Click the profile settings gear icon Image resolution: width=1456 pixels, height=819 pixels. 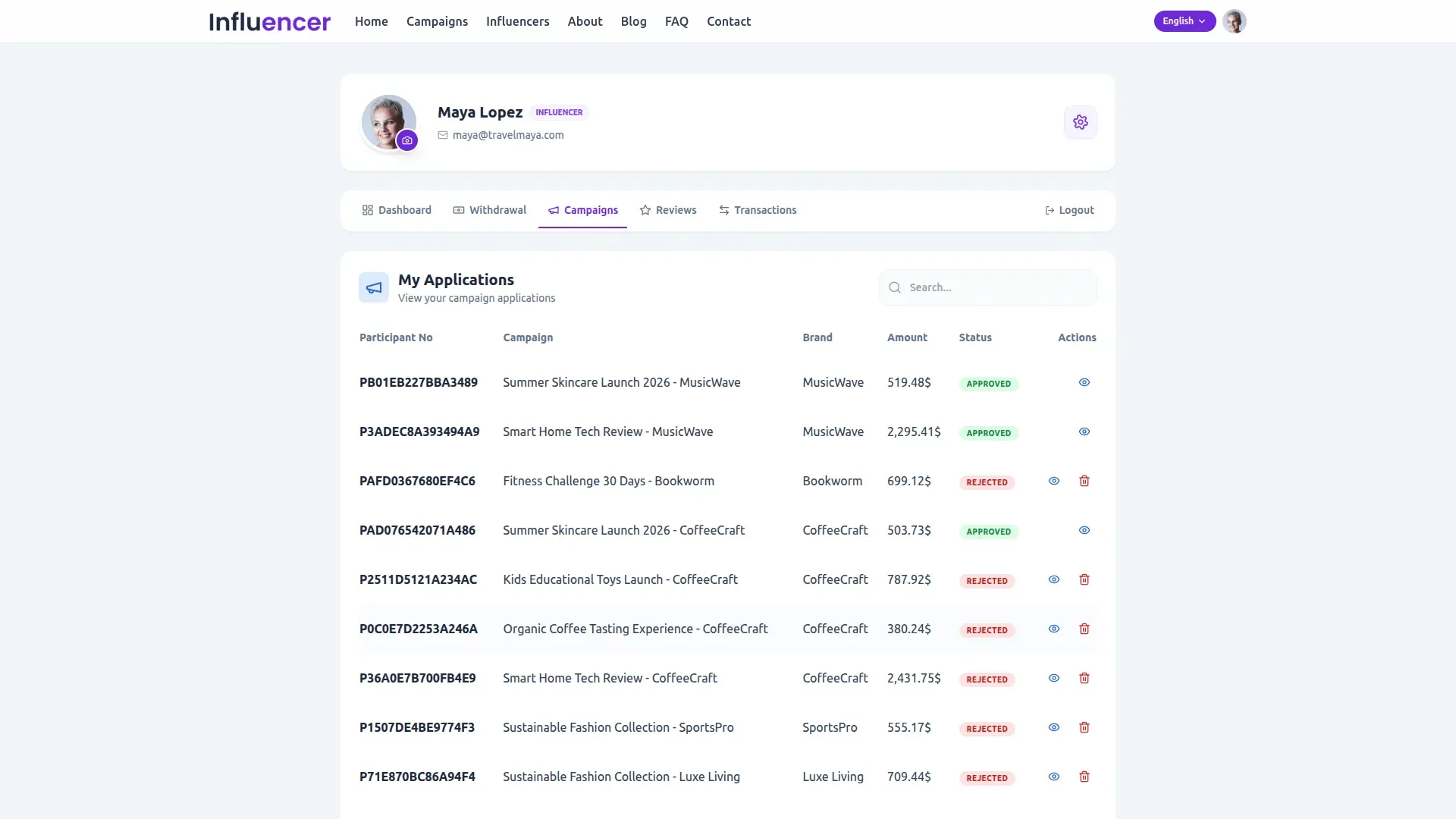[1080, 122]
